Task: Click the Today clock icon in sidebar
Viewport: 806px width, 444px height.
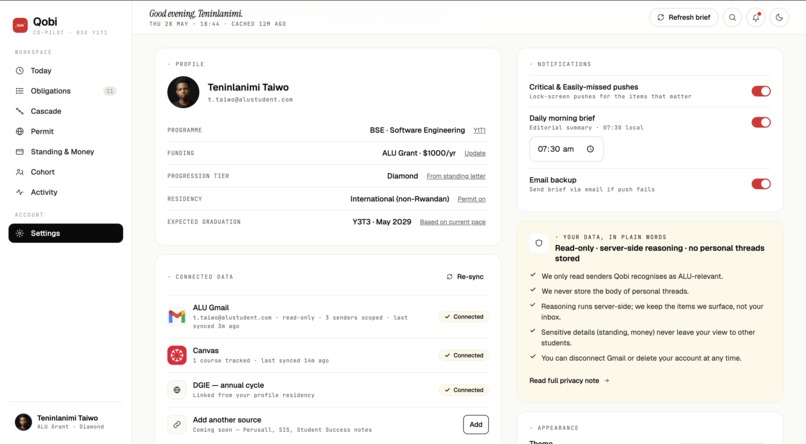Action: point(20,70)
